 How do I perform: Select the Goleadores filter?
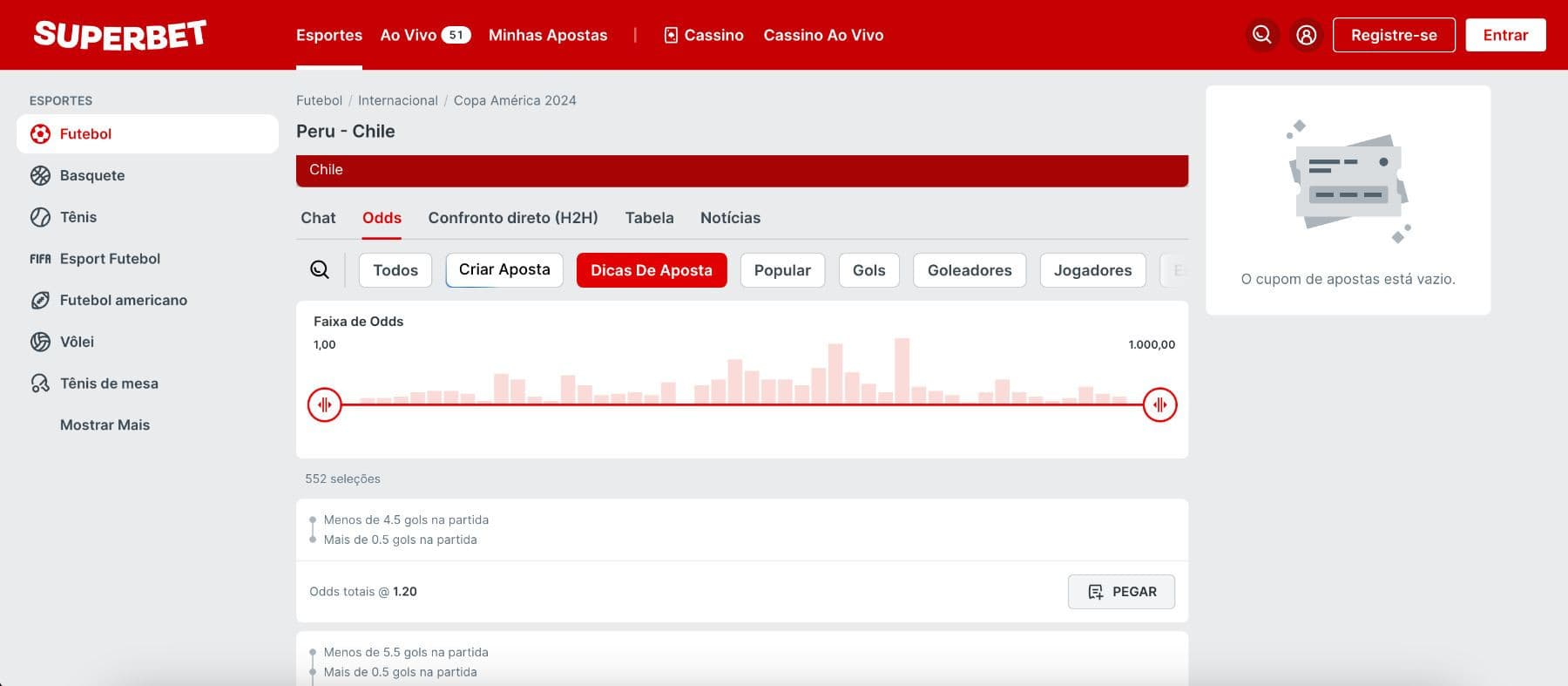(x=970, y=270)
